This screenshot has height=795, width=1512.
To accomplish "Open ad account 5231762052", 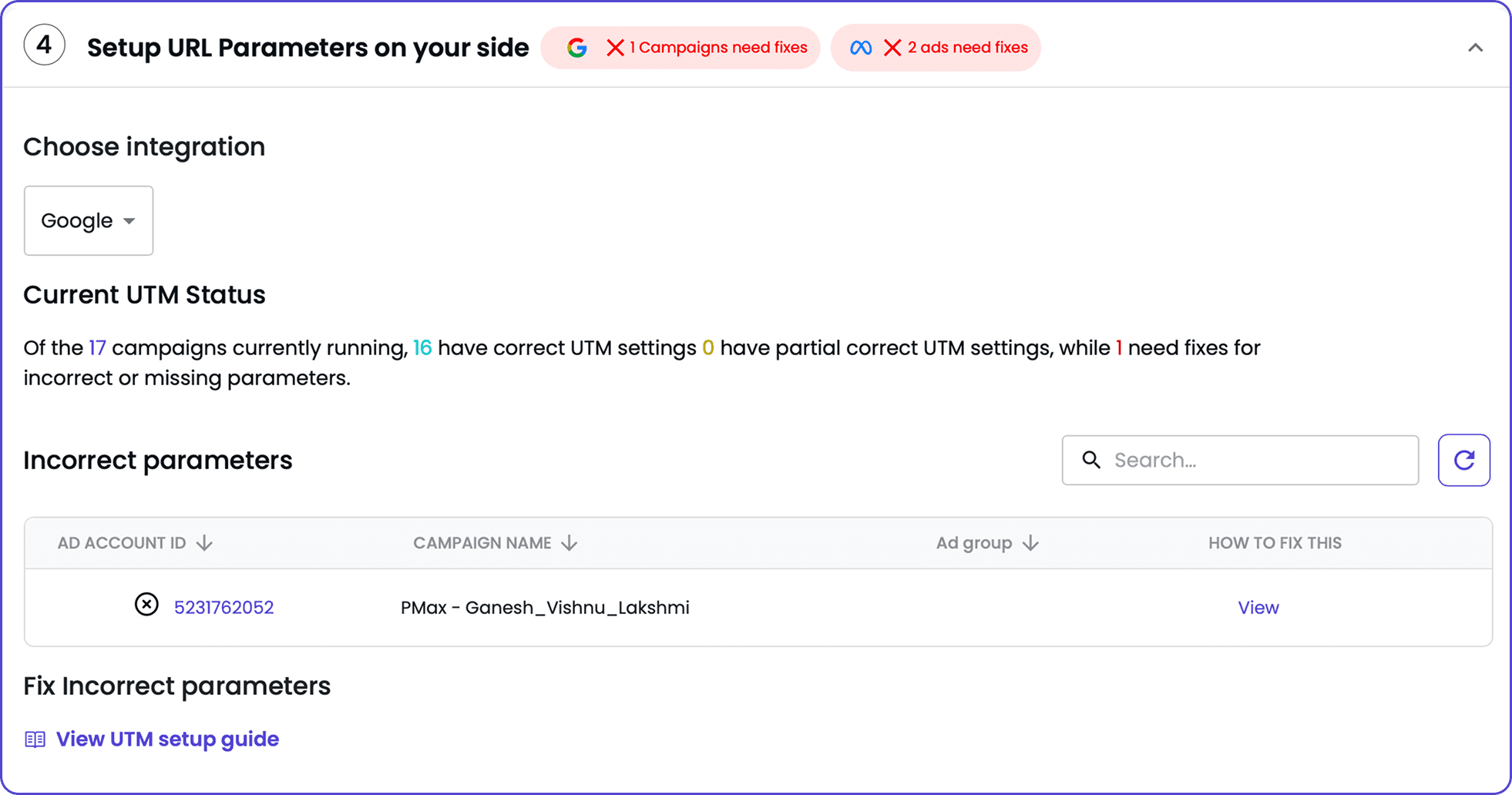I will [223, 606].
